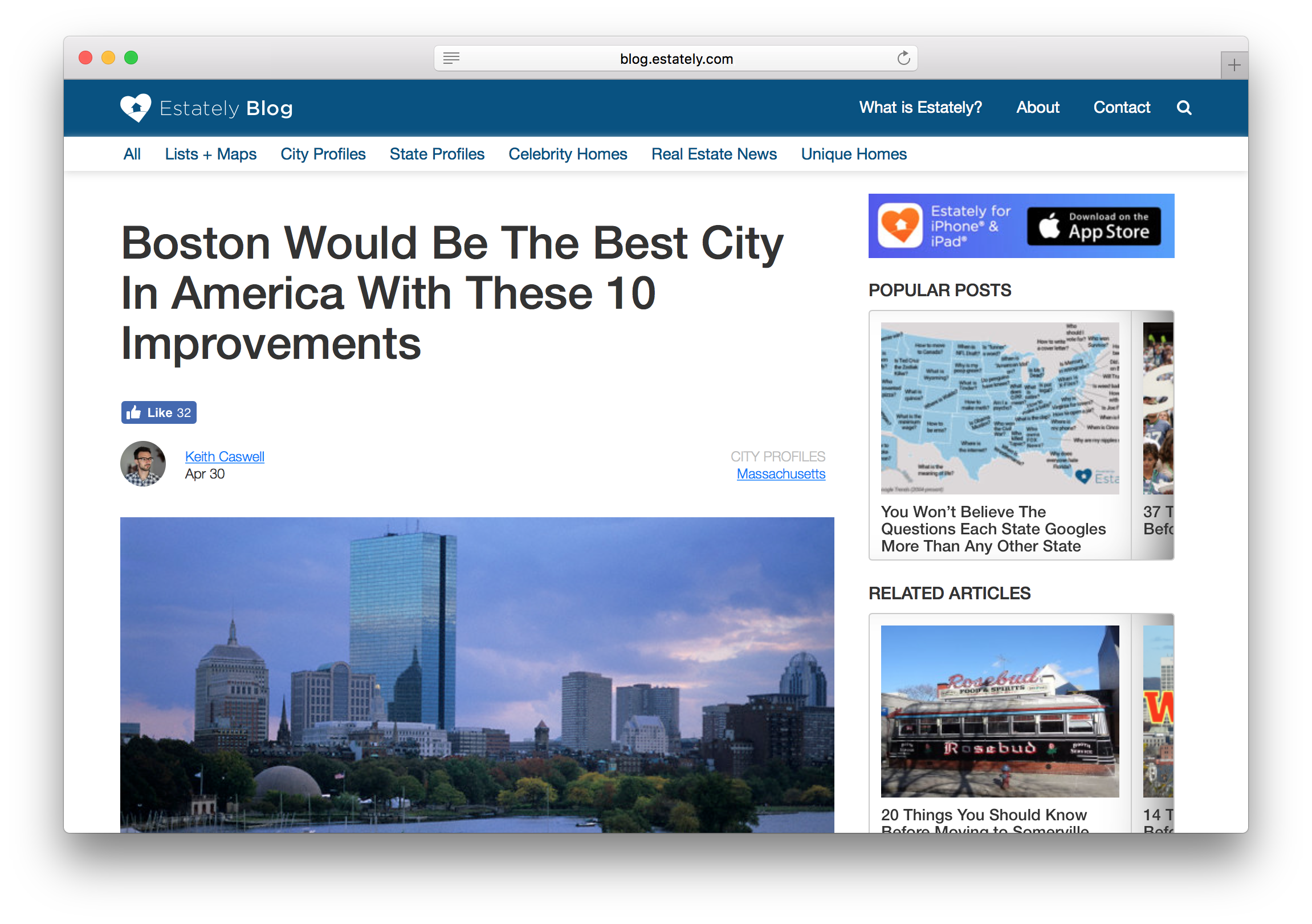Select the City Profiles category tab
The width and height of the screenshot is (1312, 924).
(322, 154)
